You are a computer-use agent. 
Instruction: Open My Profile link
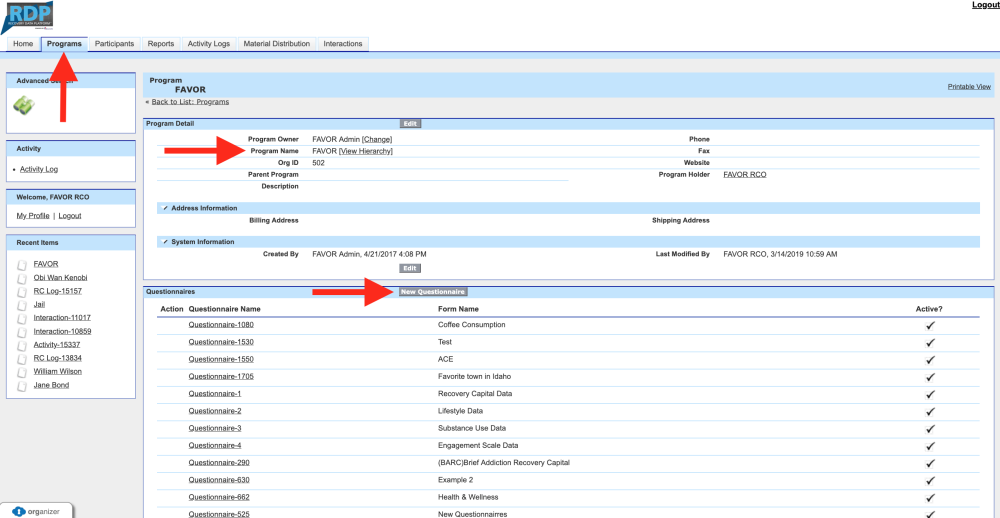[x=33, y=216]
